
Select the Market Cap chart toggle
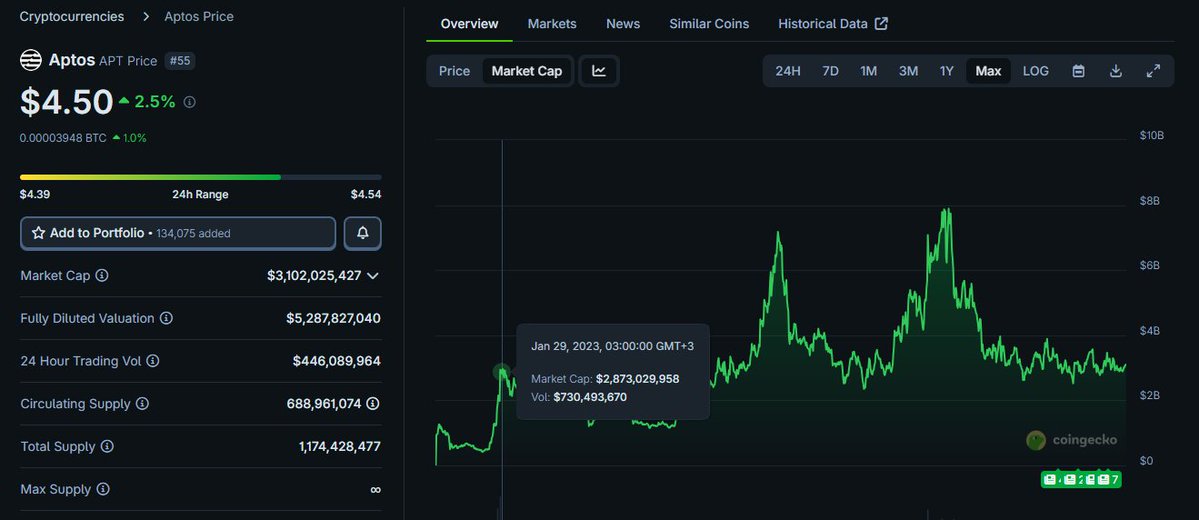click(x=527, y=71)
